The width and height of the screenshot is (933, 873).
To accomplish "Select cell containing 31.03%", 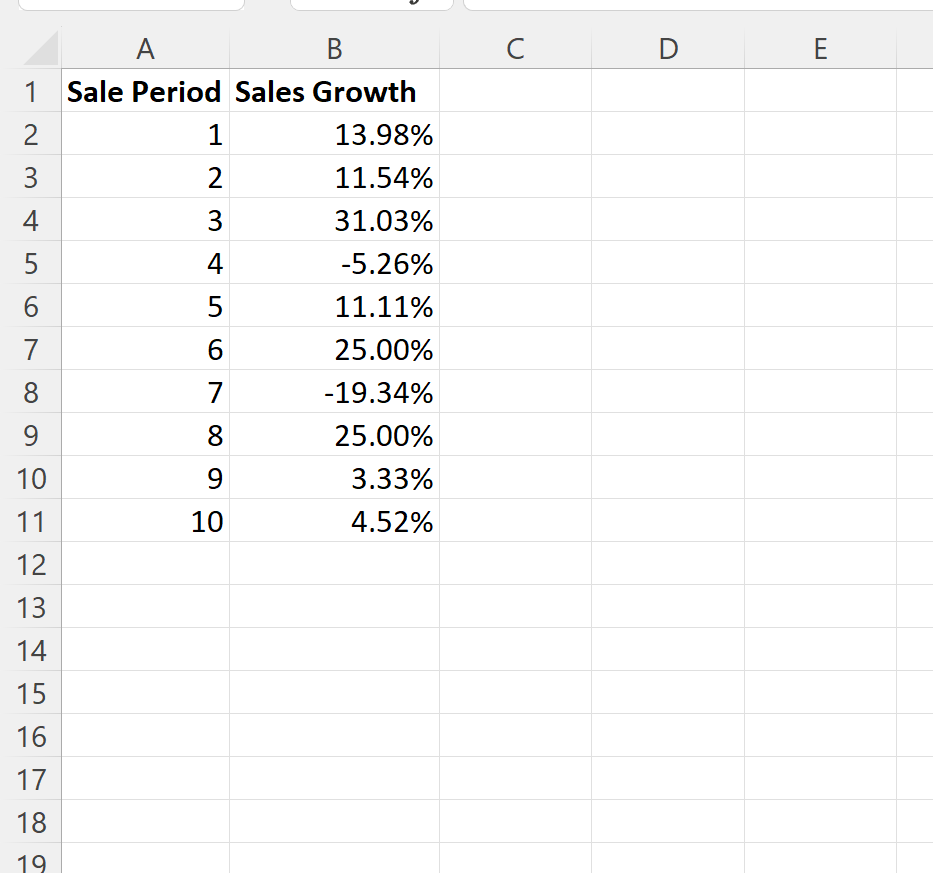I will pos(334,220).
